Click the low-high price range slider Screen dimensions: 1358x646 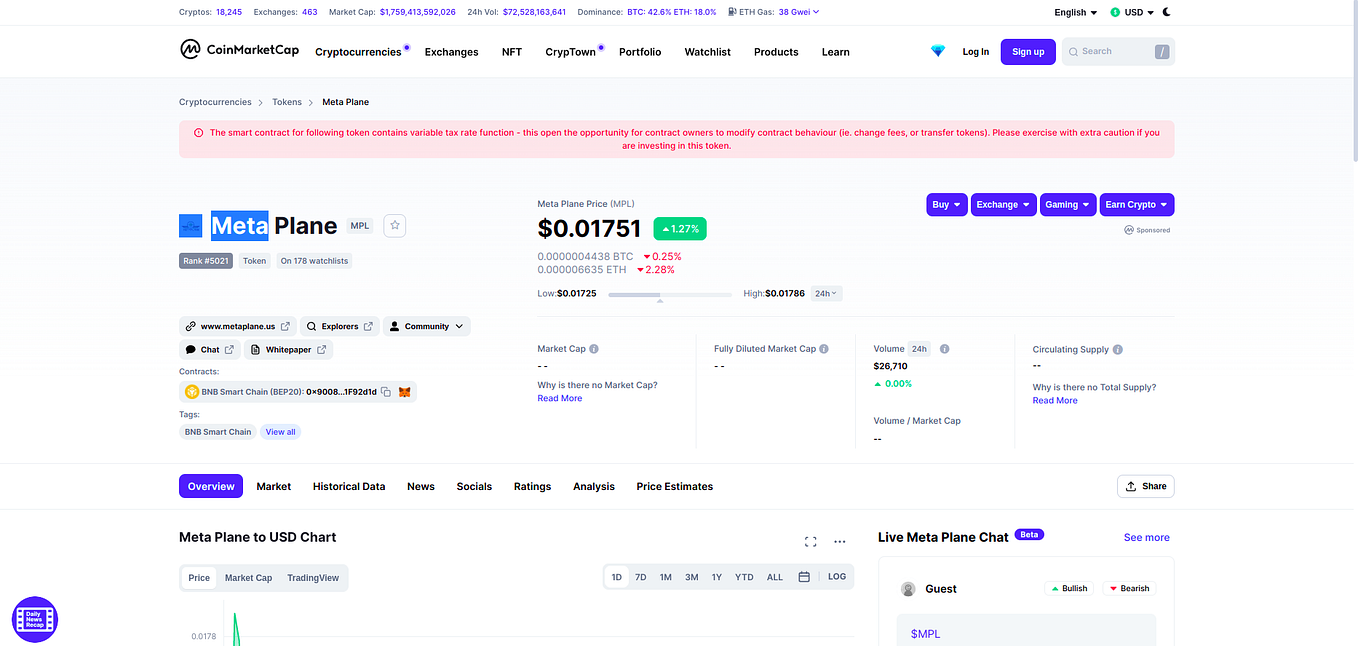pyautogui.click(x=669, y=295)
